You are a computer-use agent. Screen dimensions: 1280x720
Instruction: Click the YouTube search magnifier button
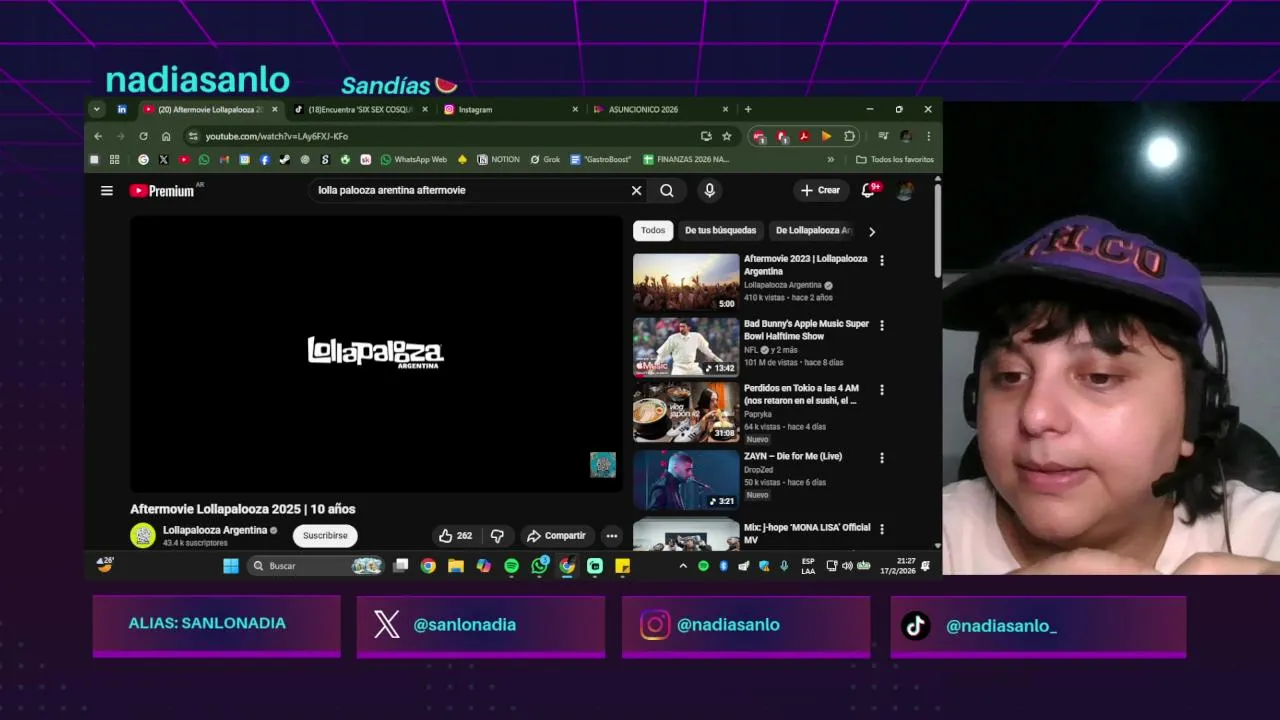(x=667, y=190)
